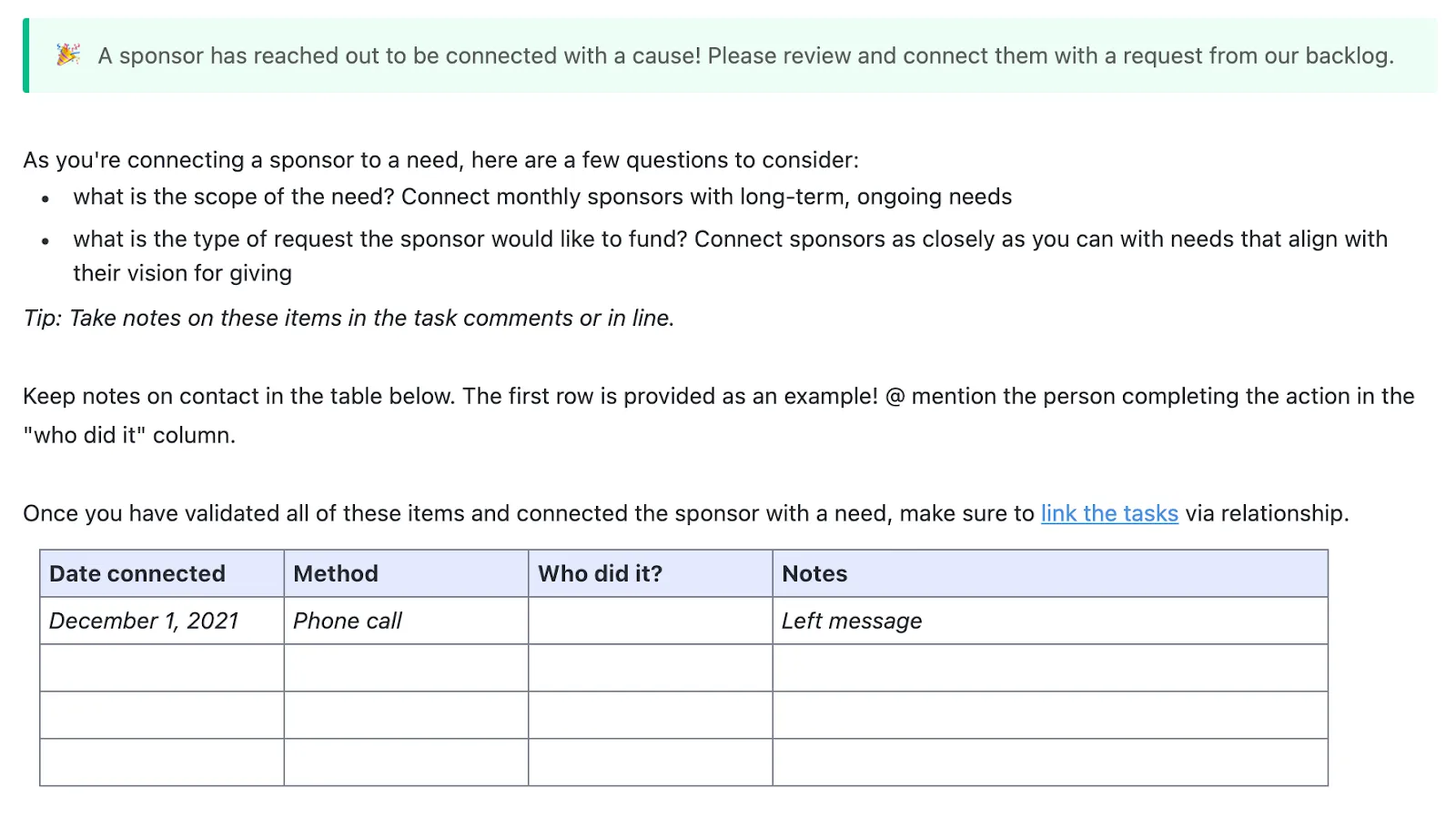The image size is (1456, 829).
Task: Click the first empty Method cell
Action: [406, 668]
